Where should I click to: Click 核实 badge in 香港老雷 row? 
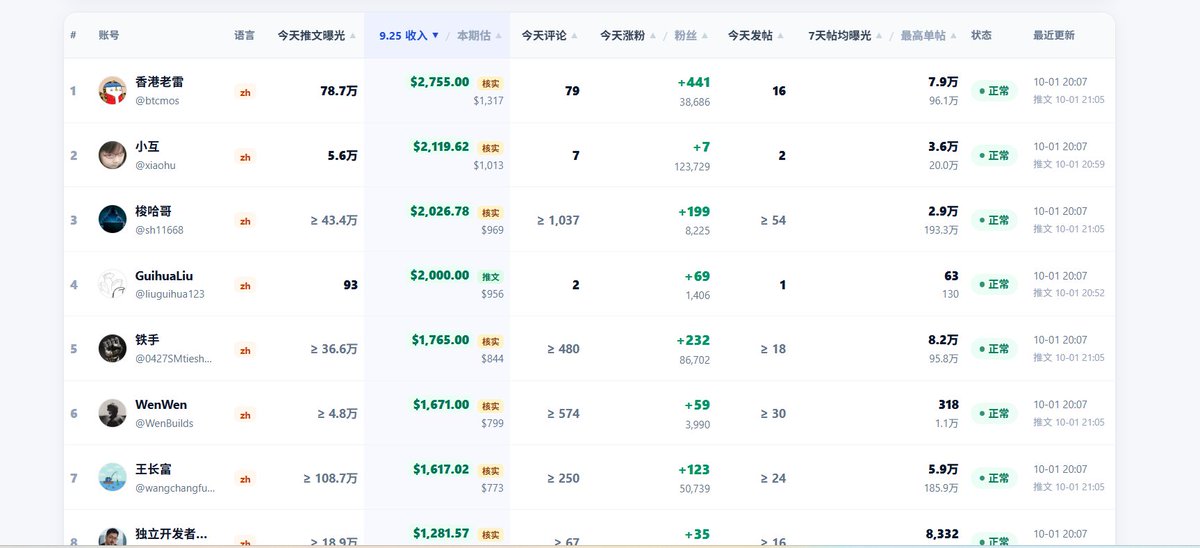point(490,84)
